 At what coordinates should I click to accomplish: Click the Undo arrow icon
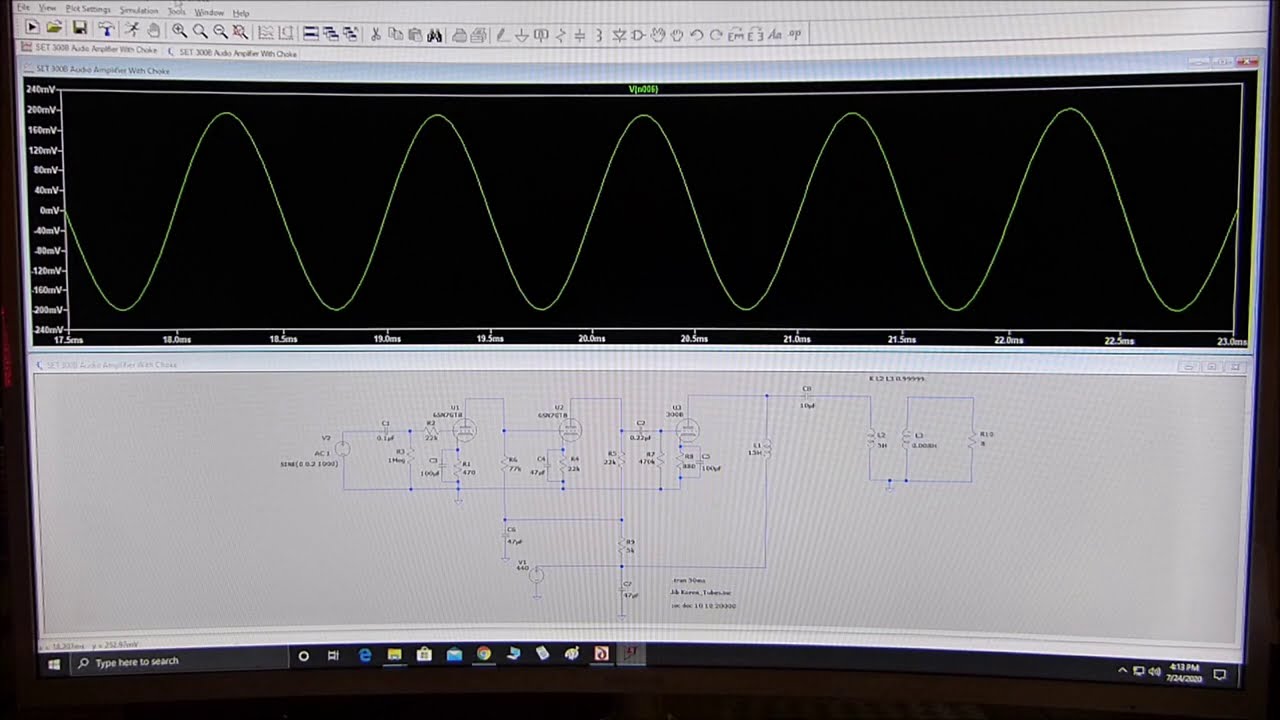pos(697,35)
